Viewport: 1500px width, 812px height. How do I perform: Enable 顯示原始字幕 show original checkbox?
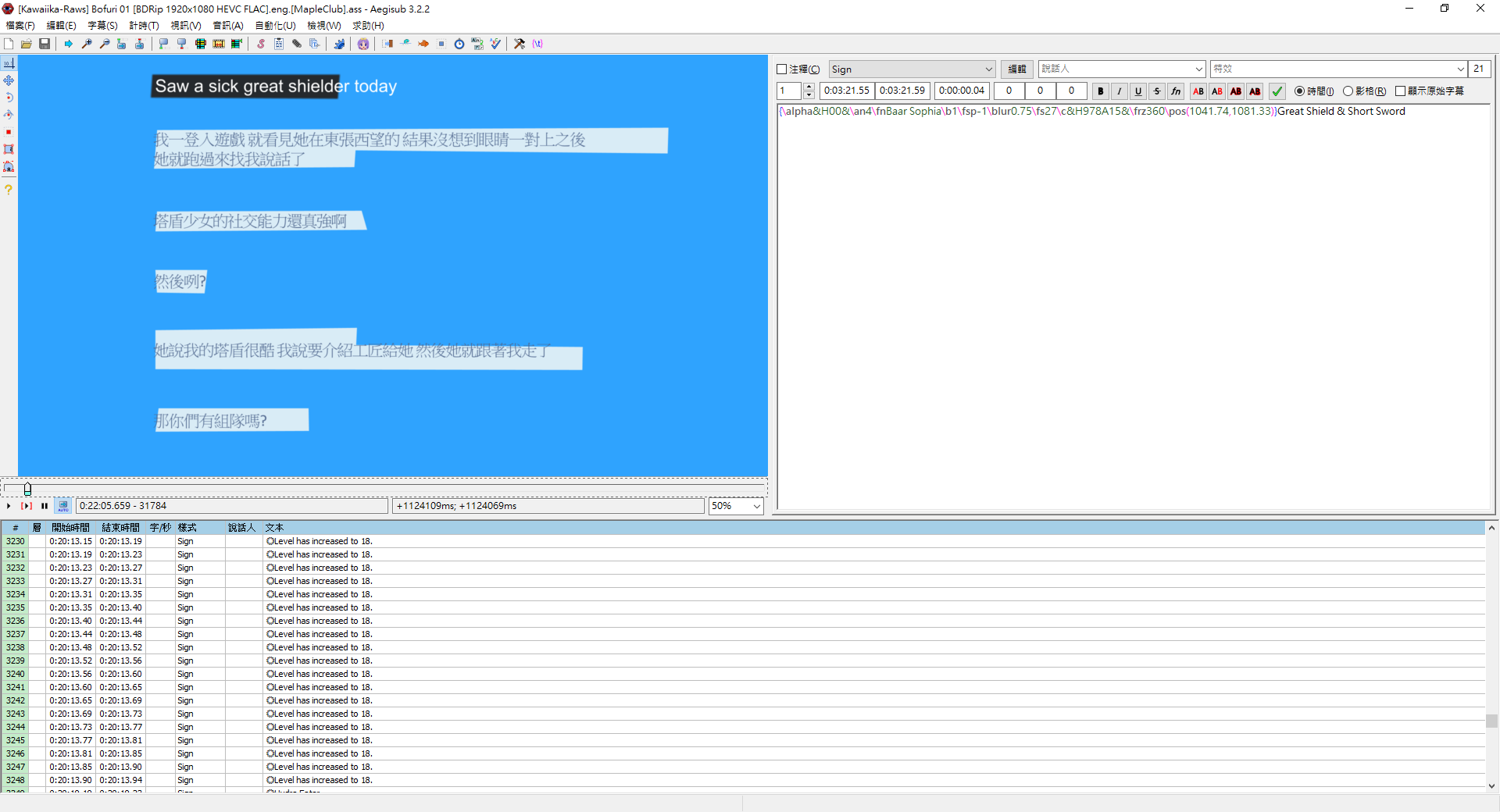pyautogui.click(x=1400, y=91)
